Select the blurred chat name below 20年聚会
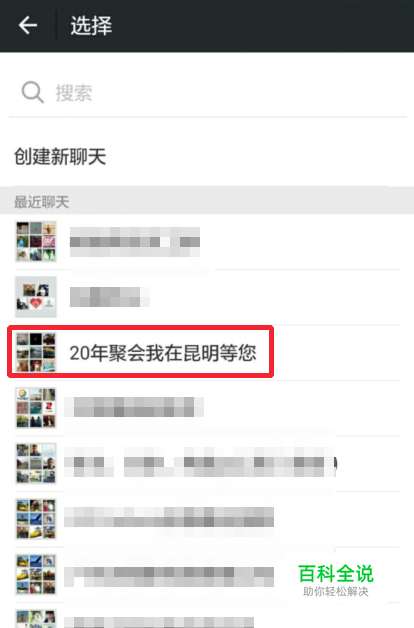The image size is (414, 628). point(134,407)
